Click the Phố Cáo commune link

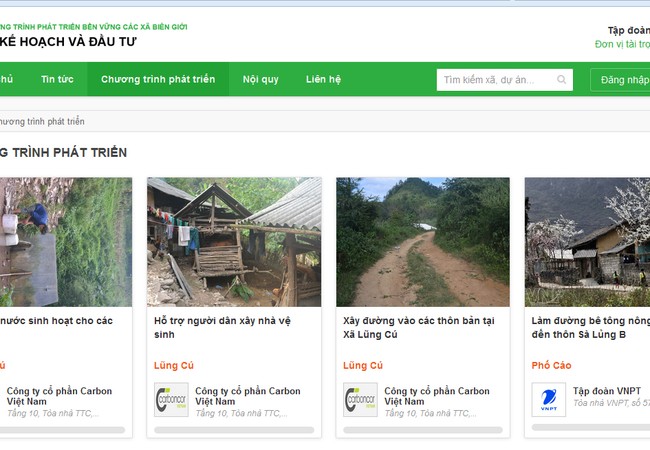(551, 365)
